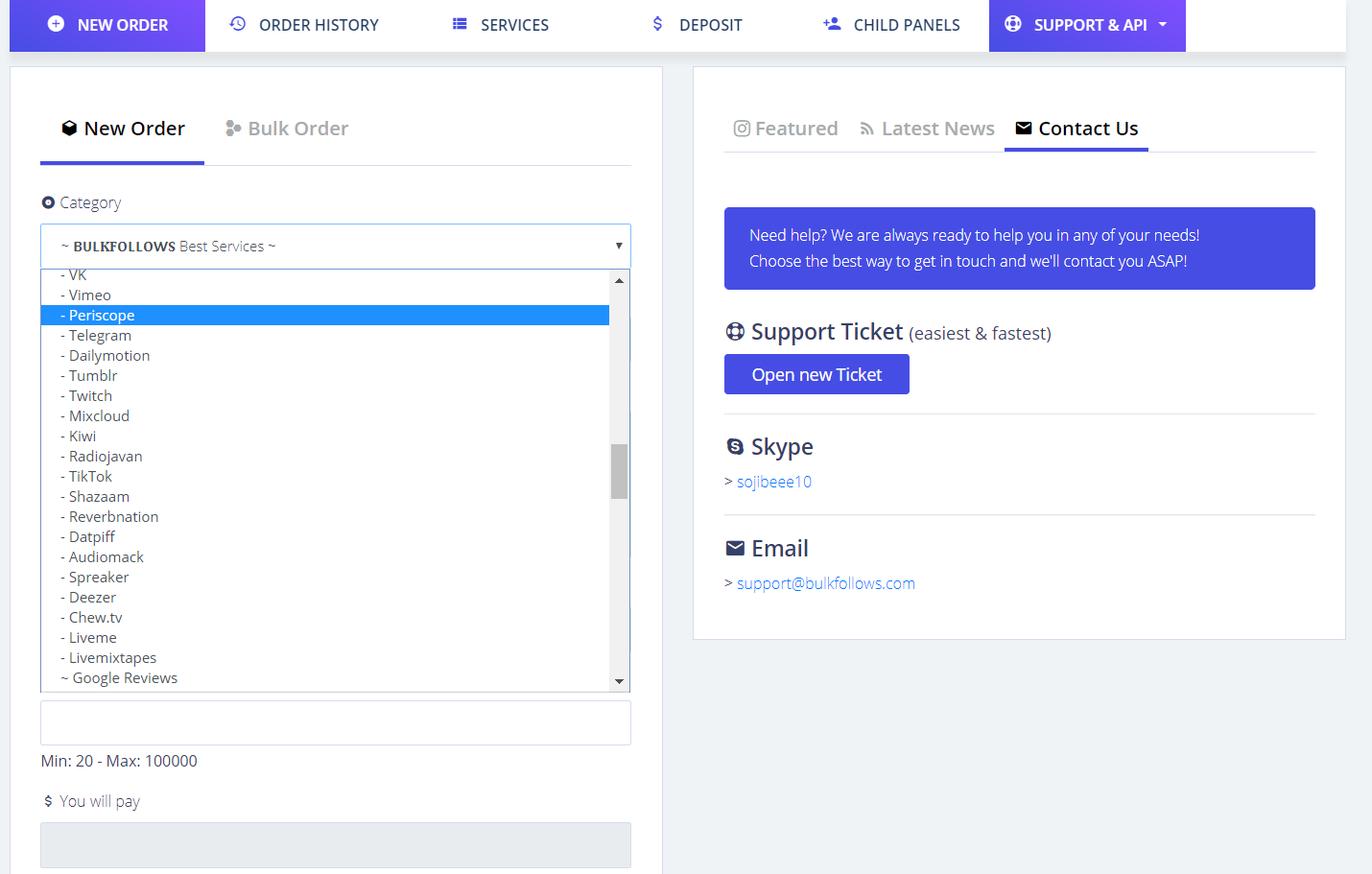
Task: Click the quantity input field above Min/Max
Action: (x=335, y=722)
